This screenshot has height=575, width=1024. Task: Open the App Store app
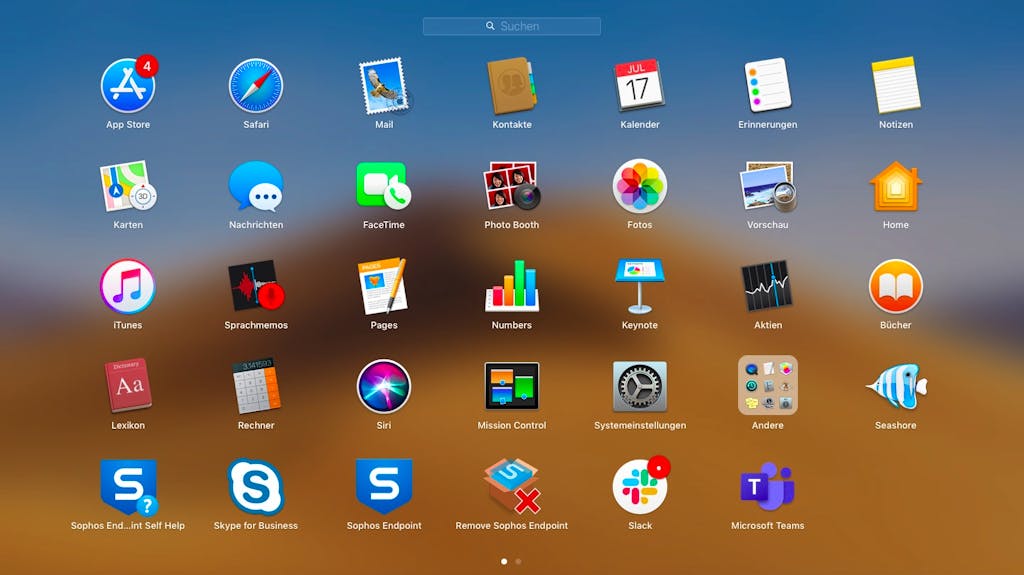(128, 86)
